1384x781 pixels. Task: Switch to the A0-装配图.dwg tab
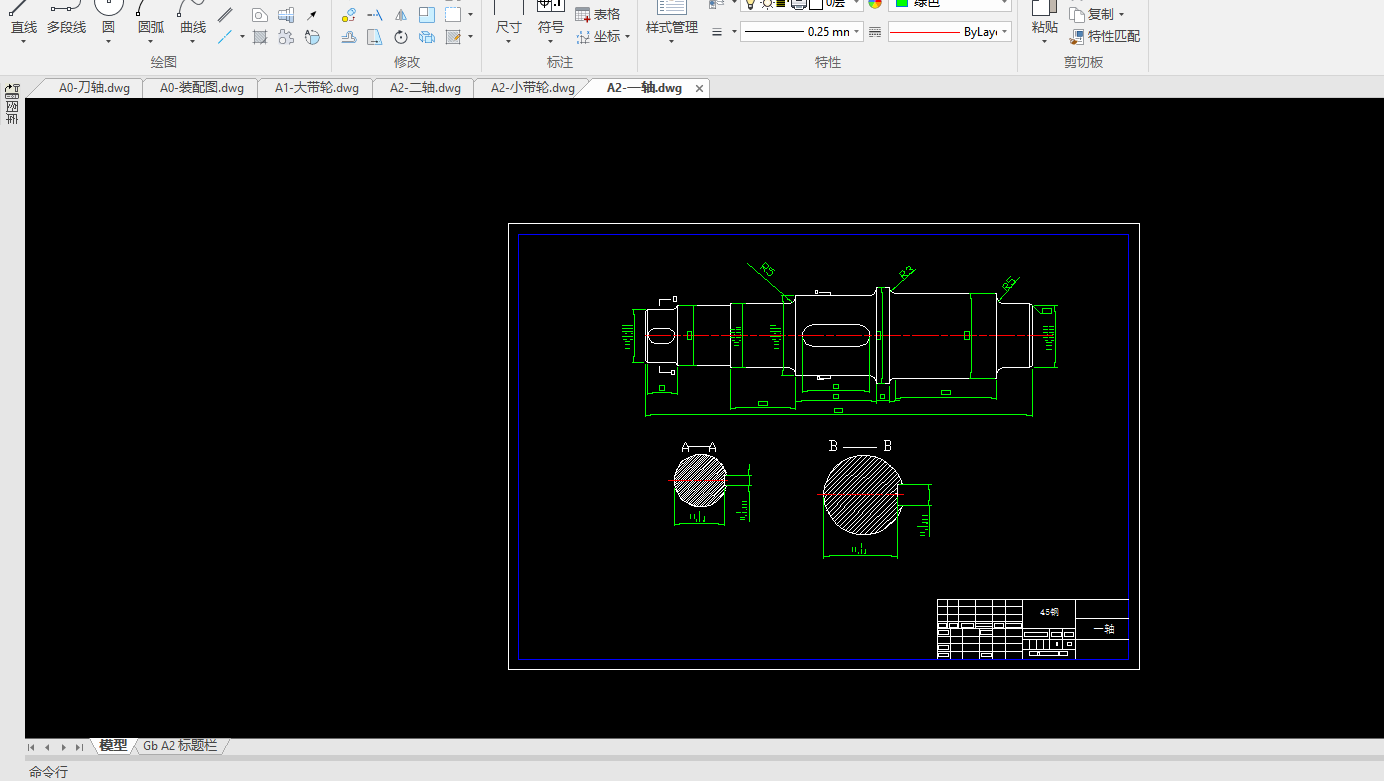click(201, 88)
